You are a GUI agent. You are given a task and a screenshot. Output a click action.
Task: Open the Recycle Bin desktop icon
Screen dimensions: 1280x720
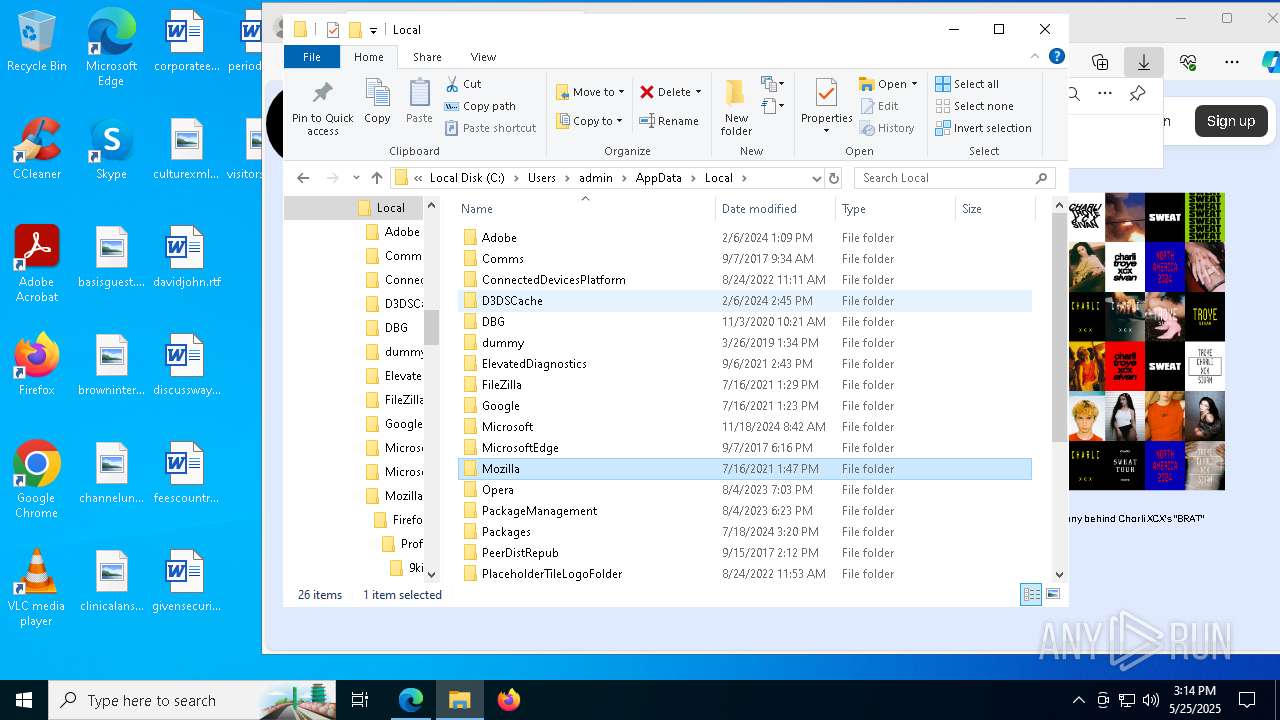(x=37, y=42)
